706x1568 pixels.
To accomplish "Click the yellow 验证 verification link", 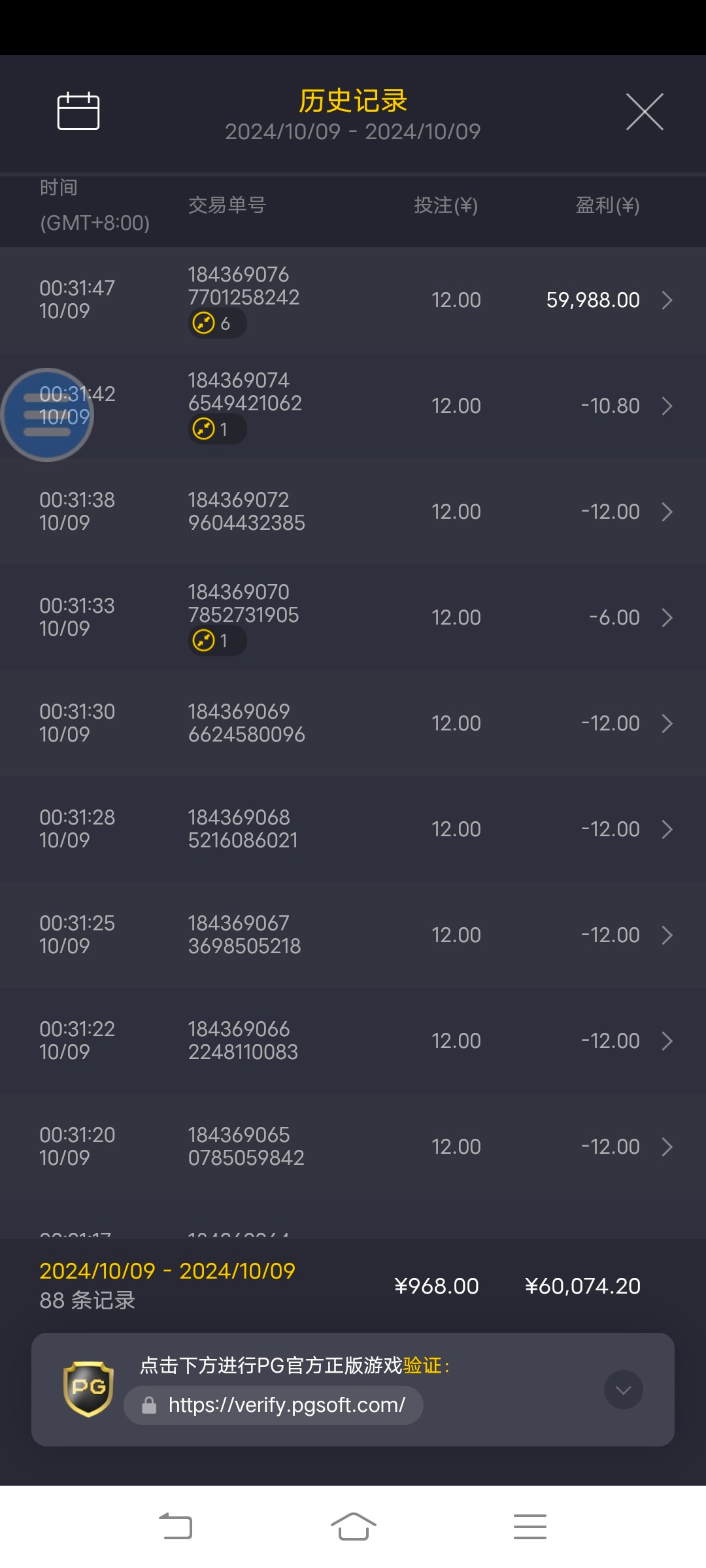I will 422,1365.
